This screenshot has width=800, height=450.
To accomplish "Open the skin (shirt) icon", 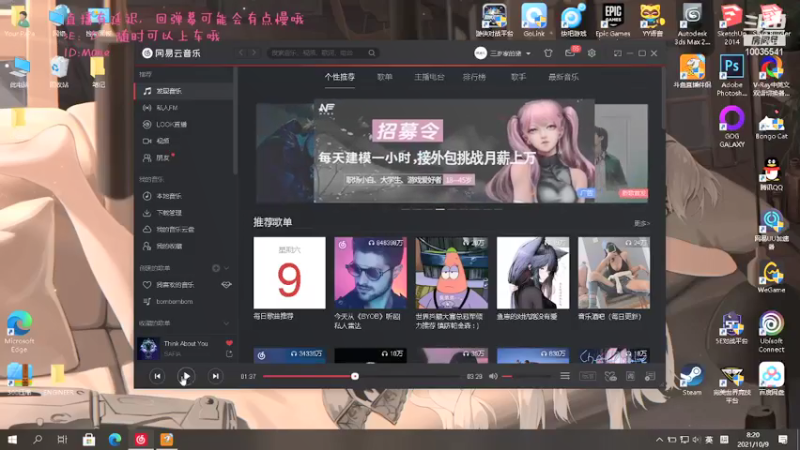I will tap(548, 53).
